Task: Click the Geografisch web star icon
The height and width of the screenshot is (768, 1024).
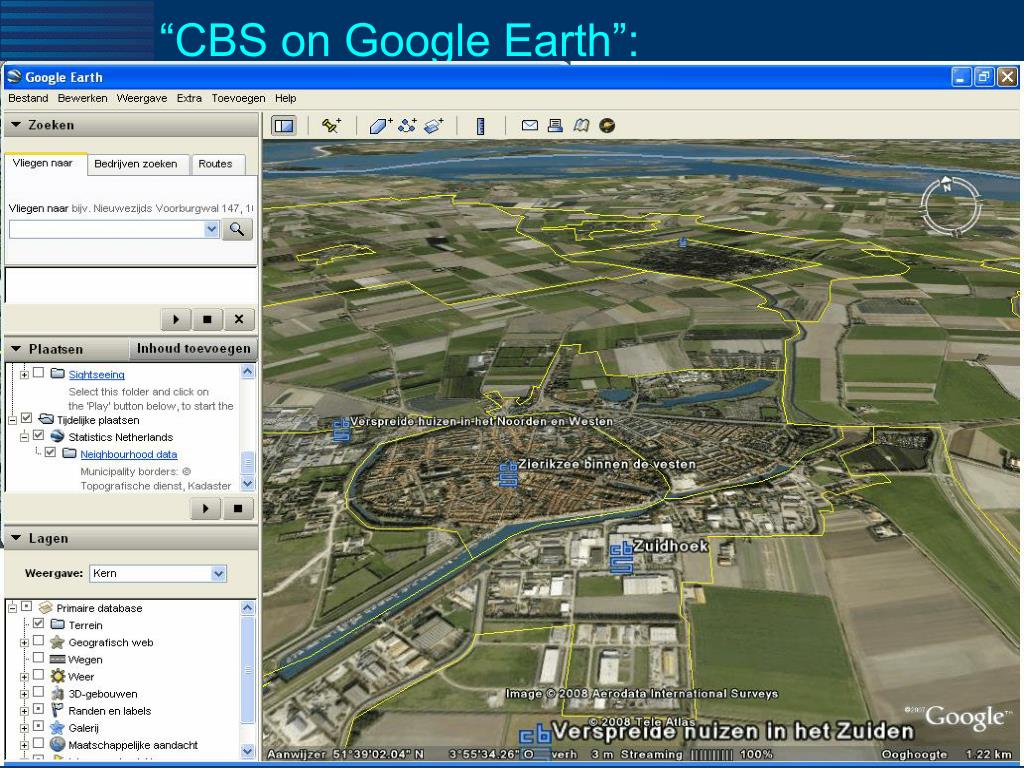Action: click(57, 642)
